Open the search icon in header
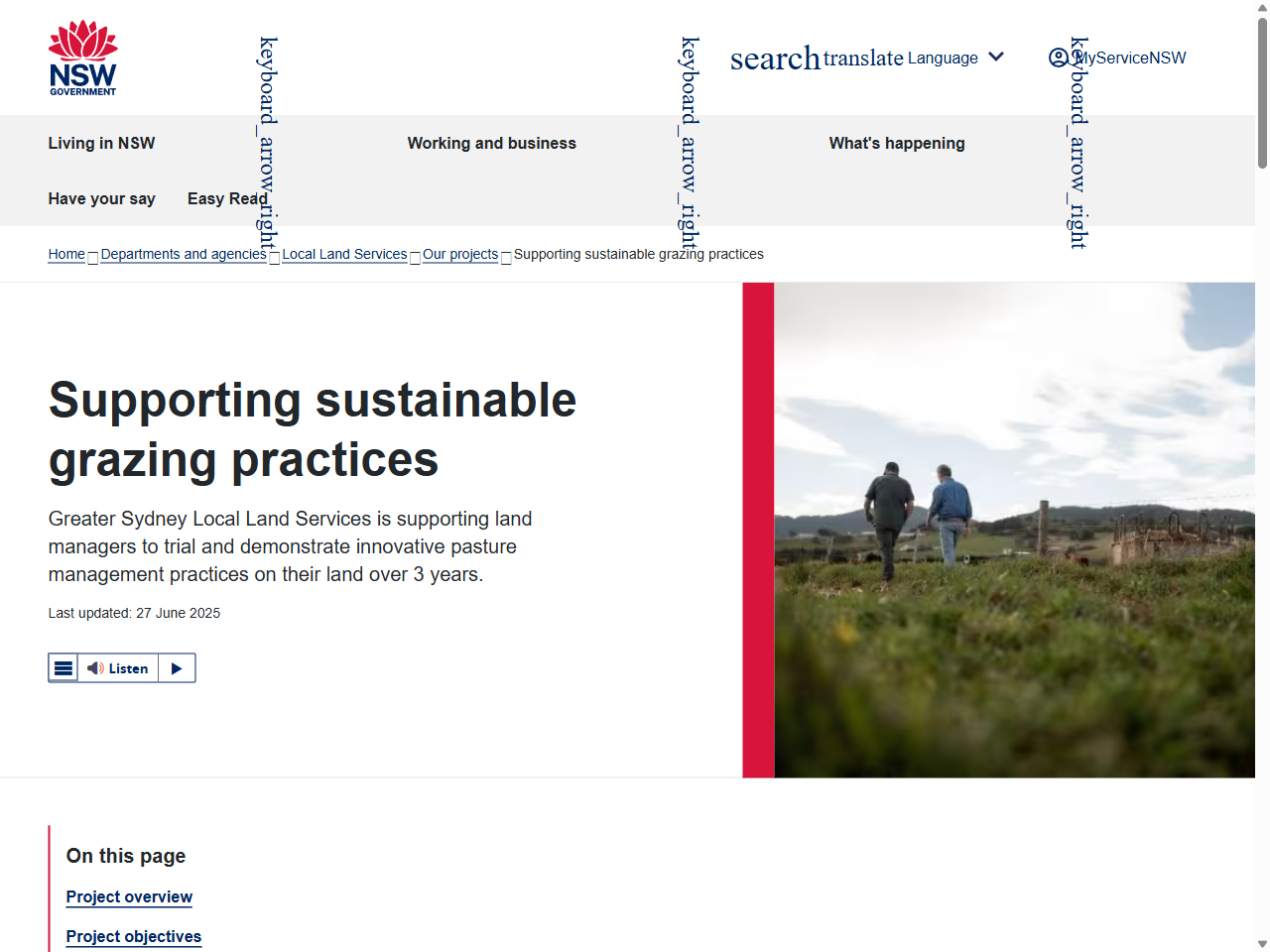 776,59
